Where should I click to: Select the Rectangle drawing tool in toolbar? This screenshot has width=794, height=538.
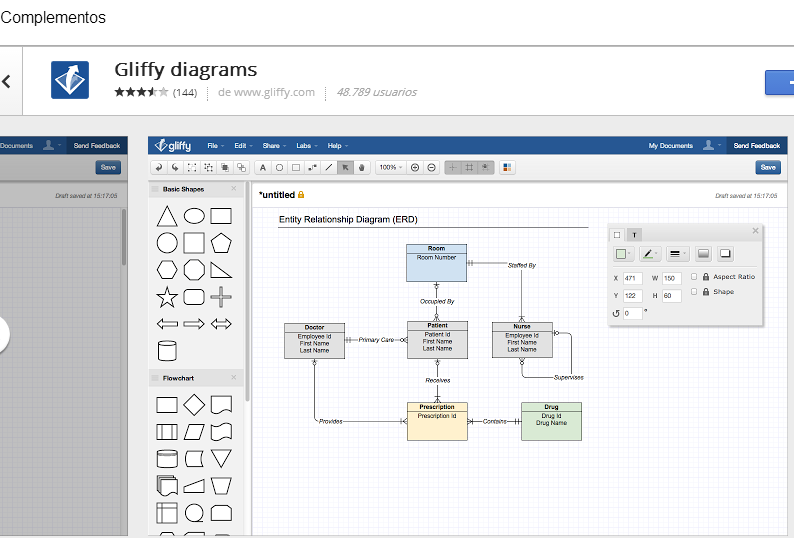pos(296,167)
